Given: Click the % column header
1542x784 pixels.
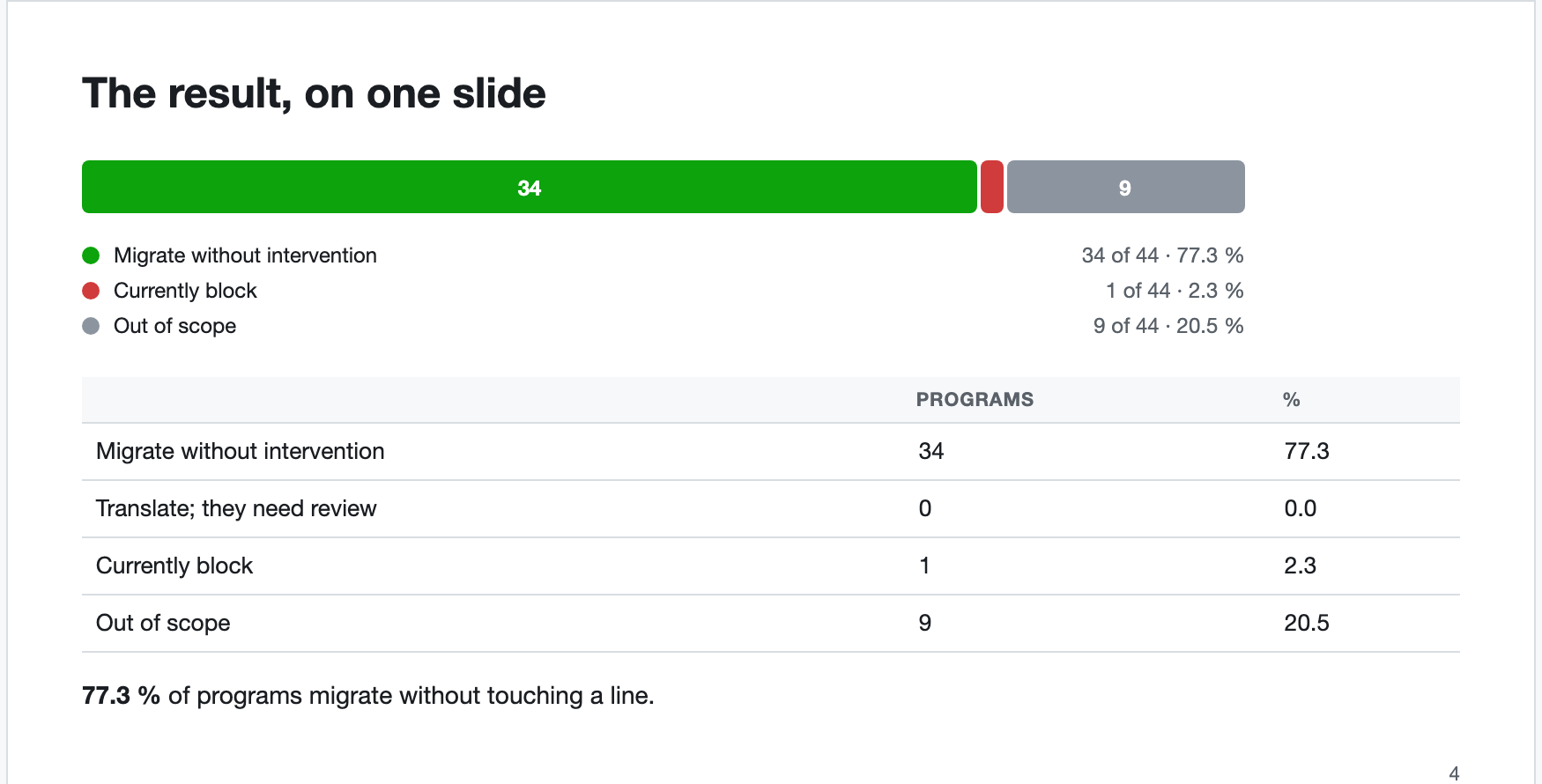Looking at the screenshot, I should pyautogui.click(x=1292, y=400).
